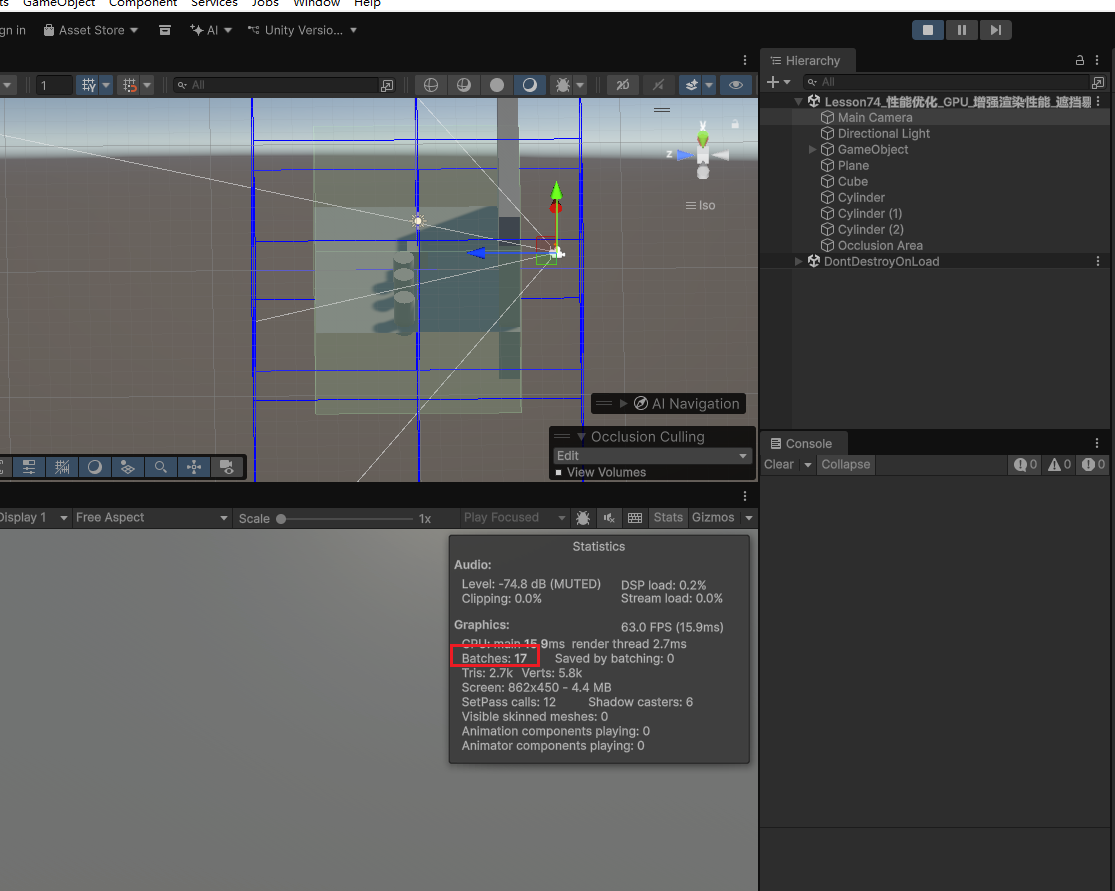
Task: Toggle mute audio in Game view
Action: (609, 518)
